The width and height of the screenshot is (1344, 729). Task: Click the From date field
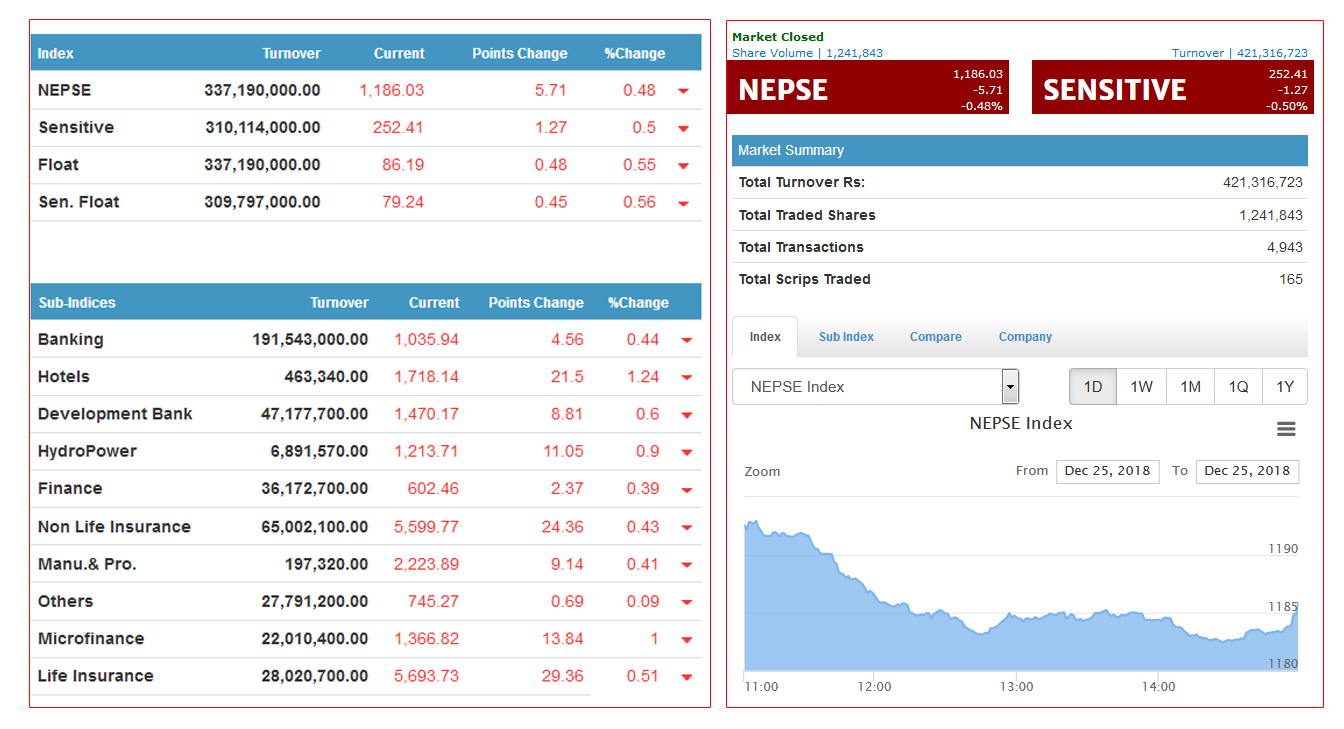pyautogui.click(x=1107, y=471)
